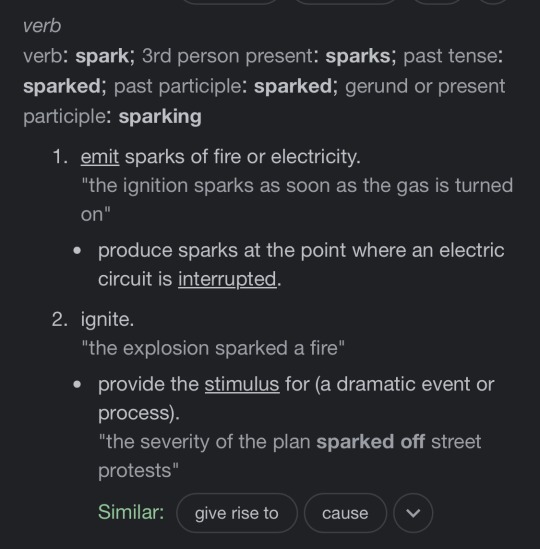Open the underlined "stimulus" link
The image size is (540, 549).
pos(242,384)
